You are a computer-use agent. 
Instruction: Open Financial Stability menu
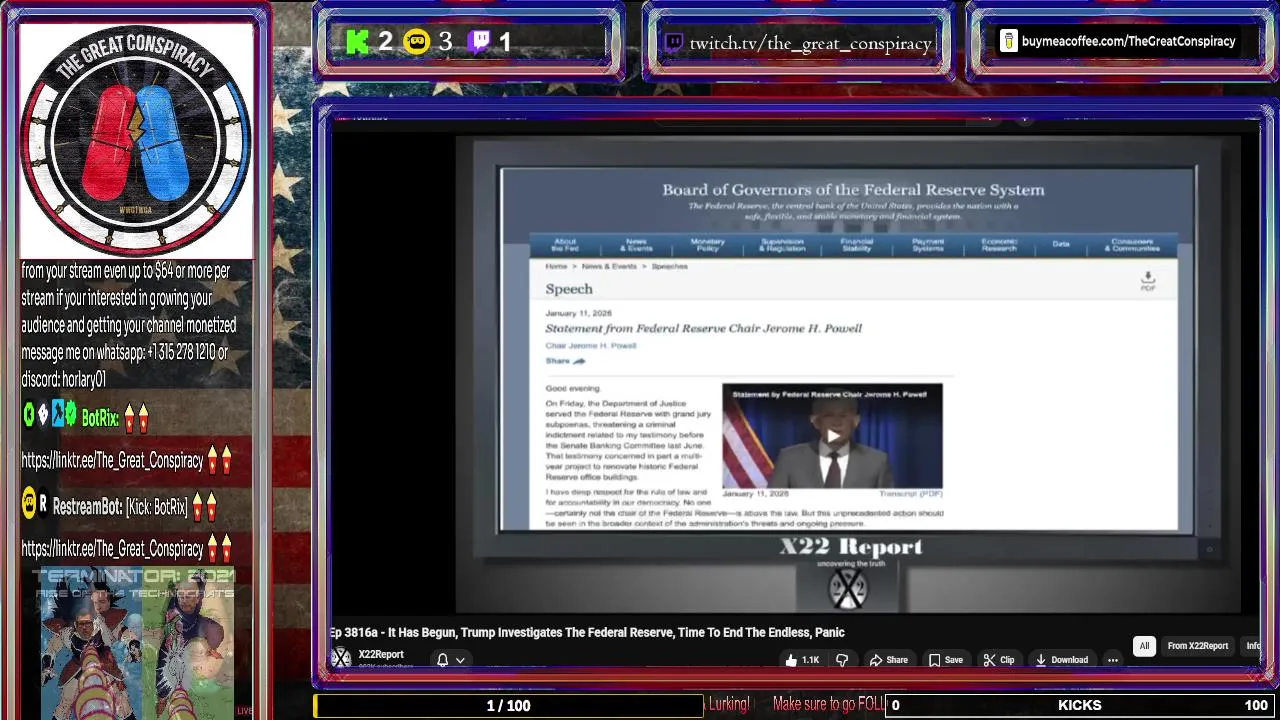pyautogui.click(x=856, y=245)
